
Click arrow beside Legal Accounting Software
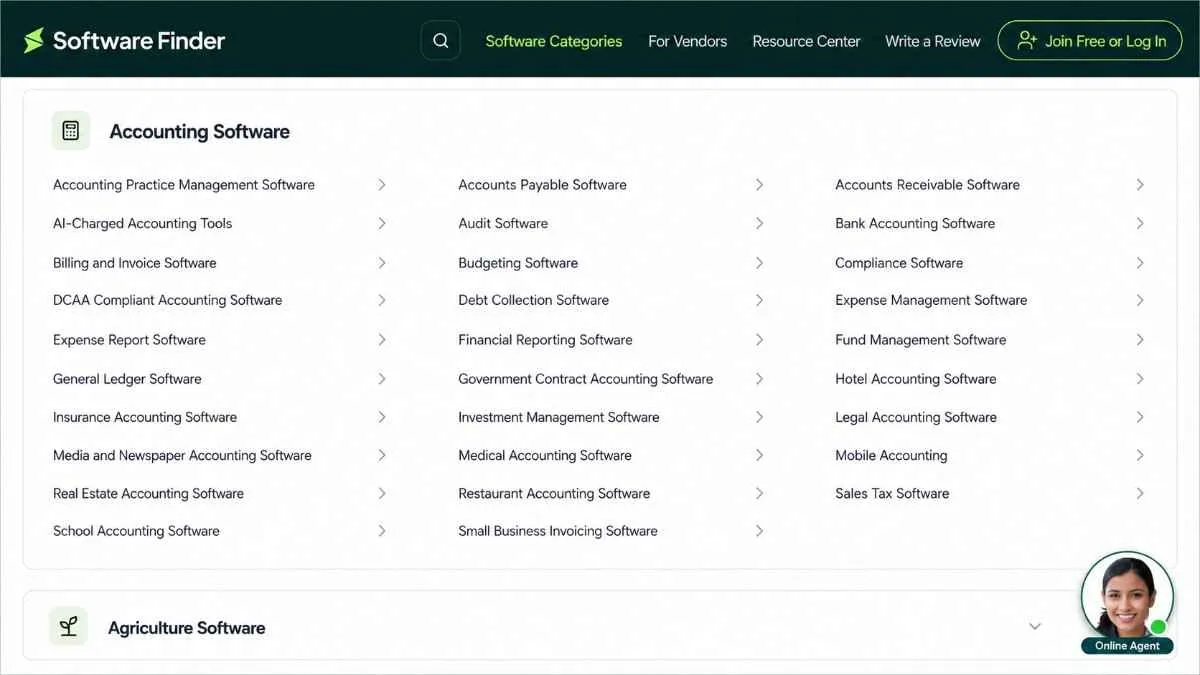click(x=1140, y=417)
